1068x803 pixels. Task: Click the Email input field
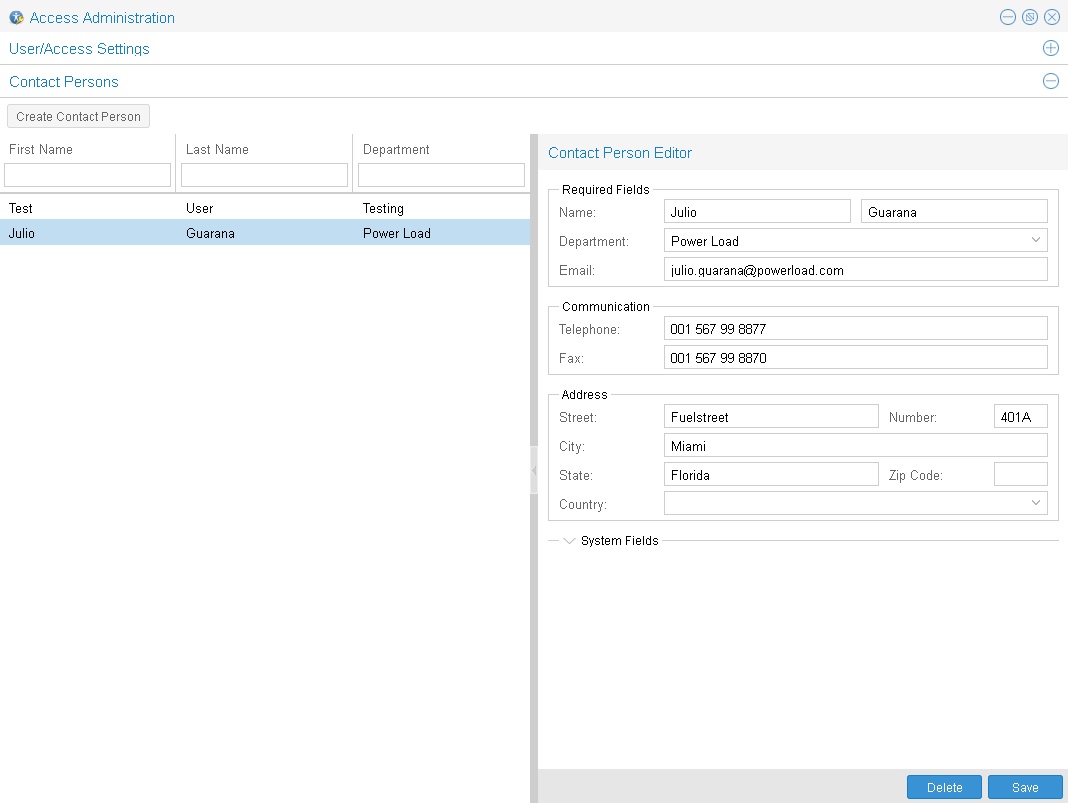click(855, 269)
